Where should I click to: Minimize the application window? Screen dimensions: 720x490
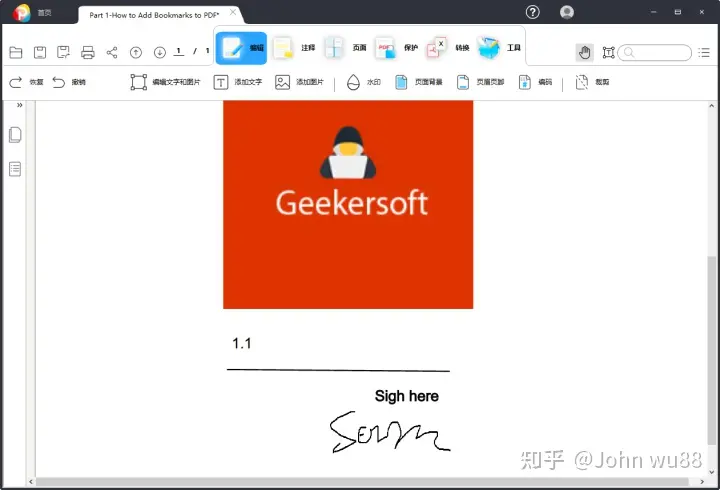[654, 12]
